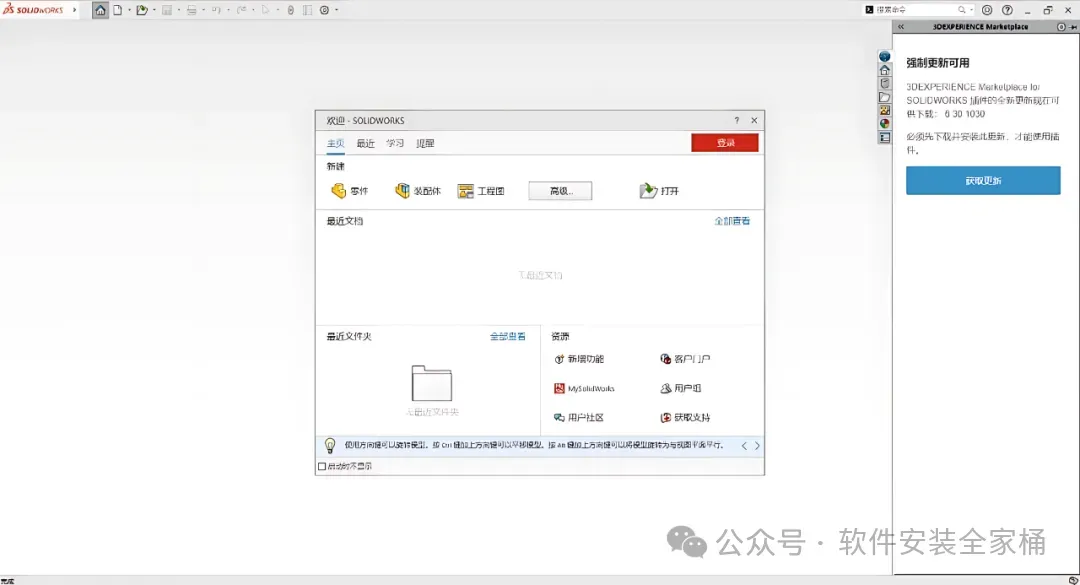Open the search command dropdown arrow

point(971,10)
